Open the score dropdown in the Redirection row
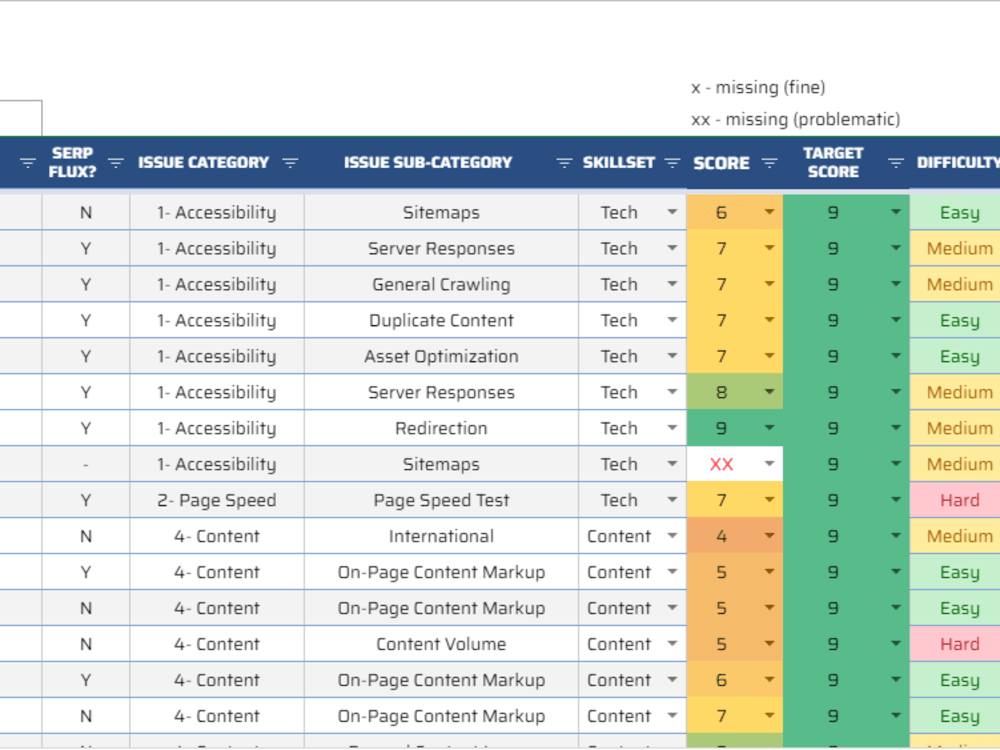 click(x=770, y=428)
